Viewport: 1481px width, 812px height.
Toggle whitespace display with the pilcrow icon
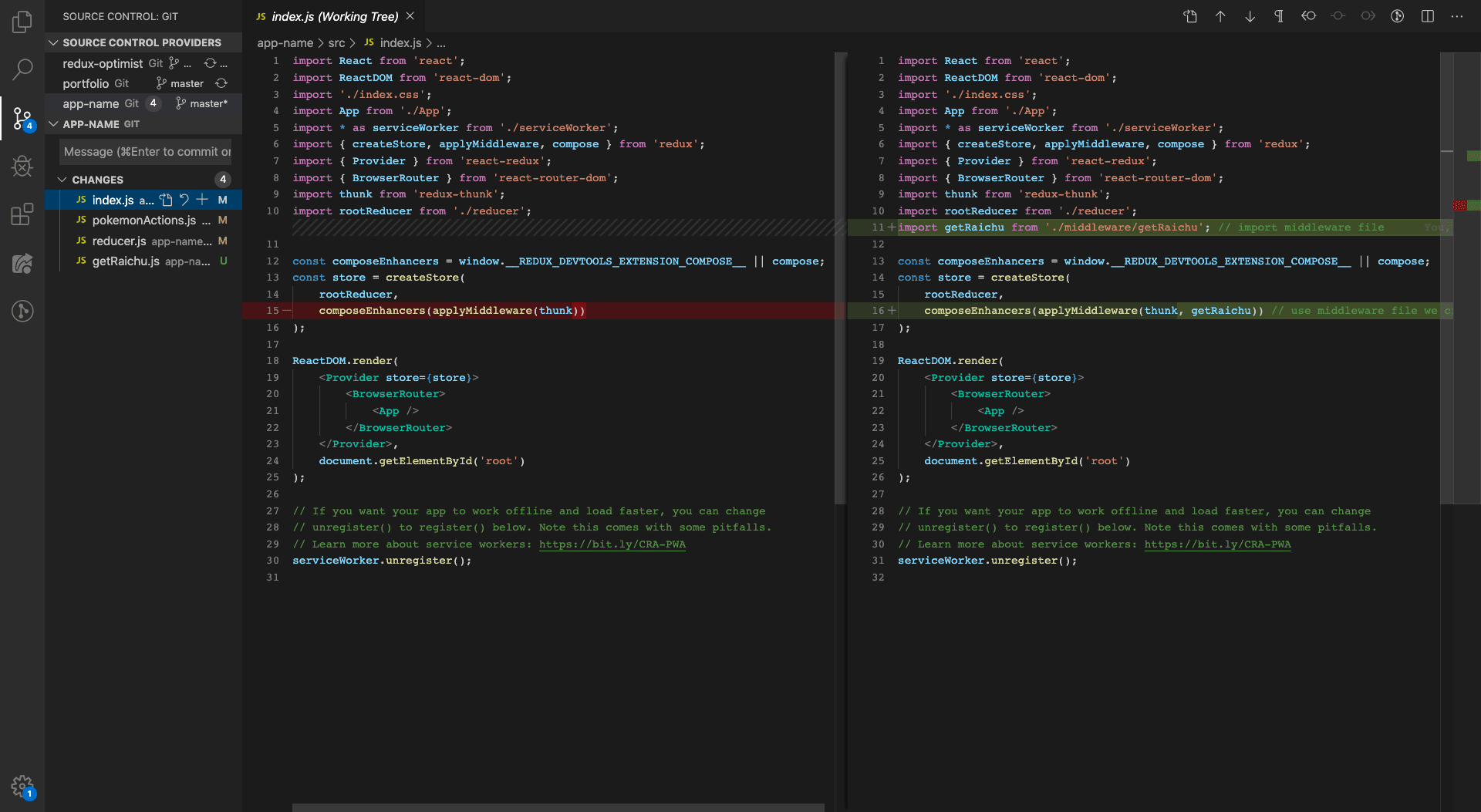(x=1279, y=16)
